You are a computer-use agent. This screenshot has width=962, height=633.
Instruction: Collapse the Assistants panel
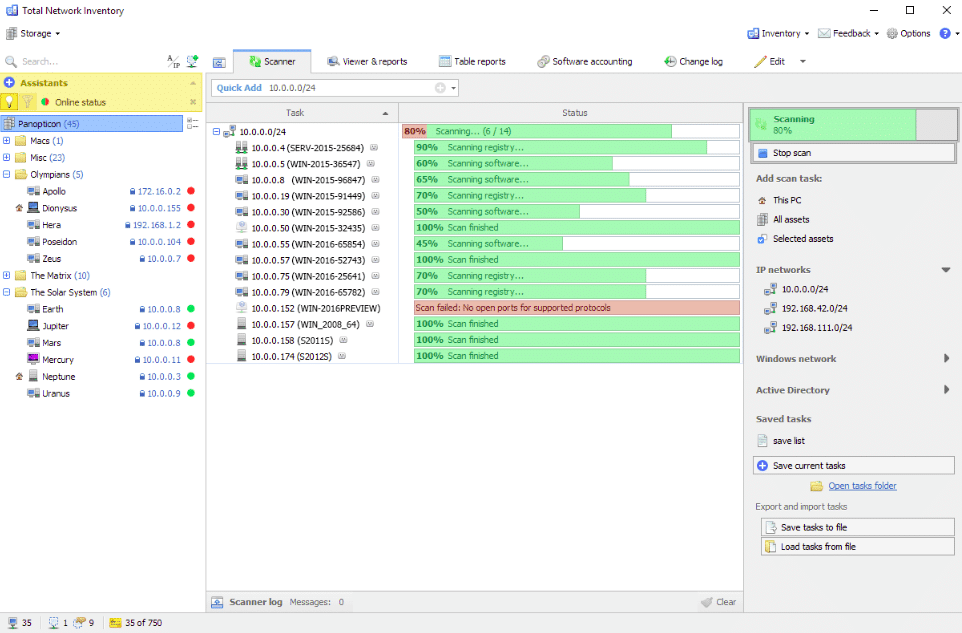click(x=193, y=83)
